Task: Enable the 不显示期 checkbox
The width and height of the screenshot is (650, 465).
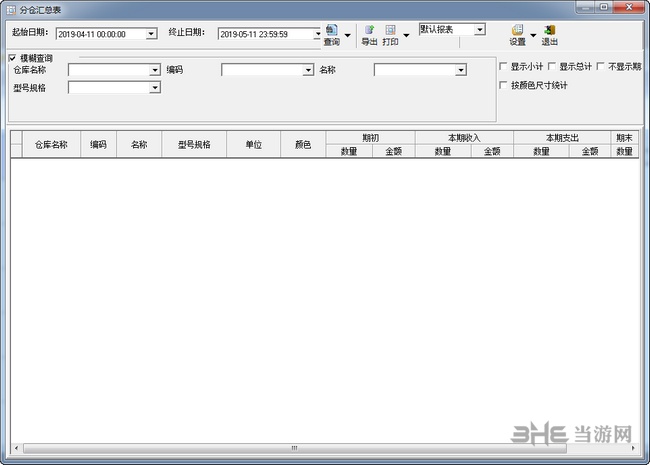Action: pos(601,66)
